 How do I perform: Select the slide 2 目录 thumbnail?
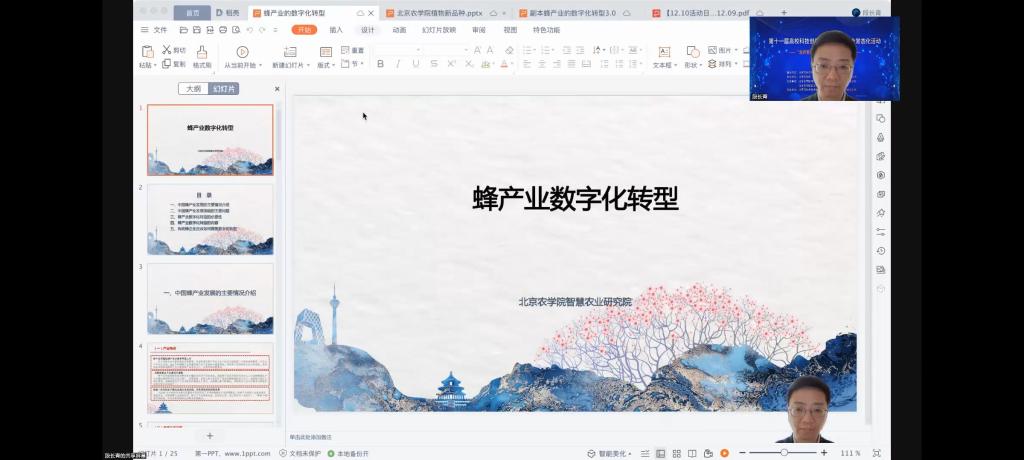pyautogui.click(x=210, y=219)
